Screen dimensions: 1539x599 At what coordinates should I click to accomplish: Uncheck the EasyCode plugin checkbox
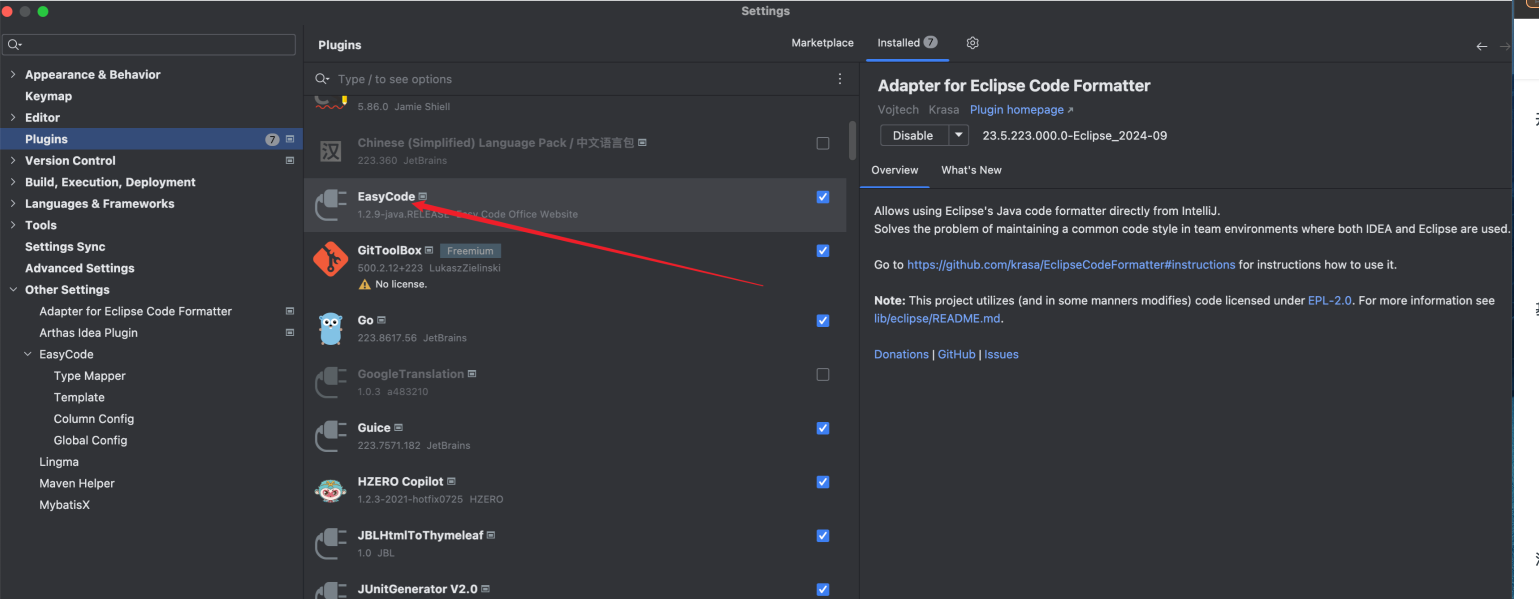click(x=823, y=197)
